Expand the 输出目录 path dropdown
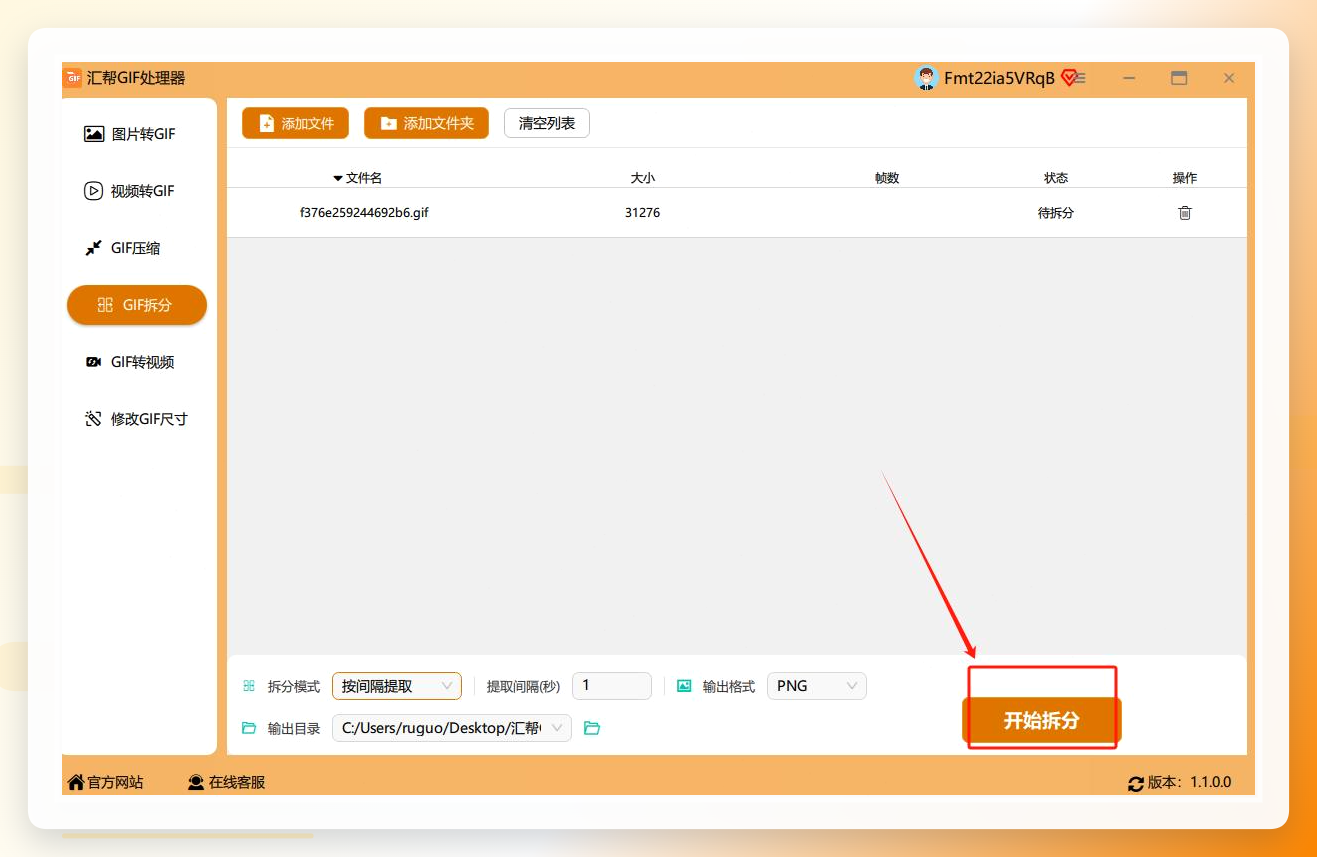 559,728
